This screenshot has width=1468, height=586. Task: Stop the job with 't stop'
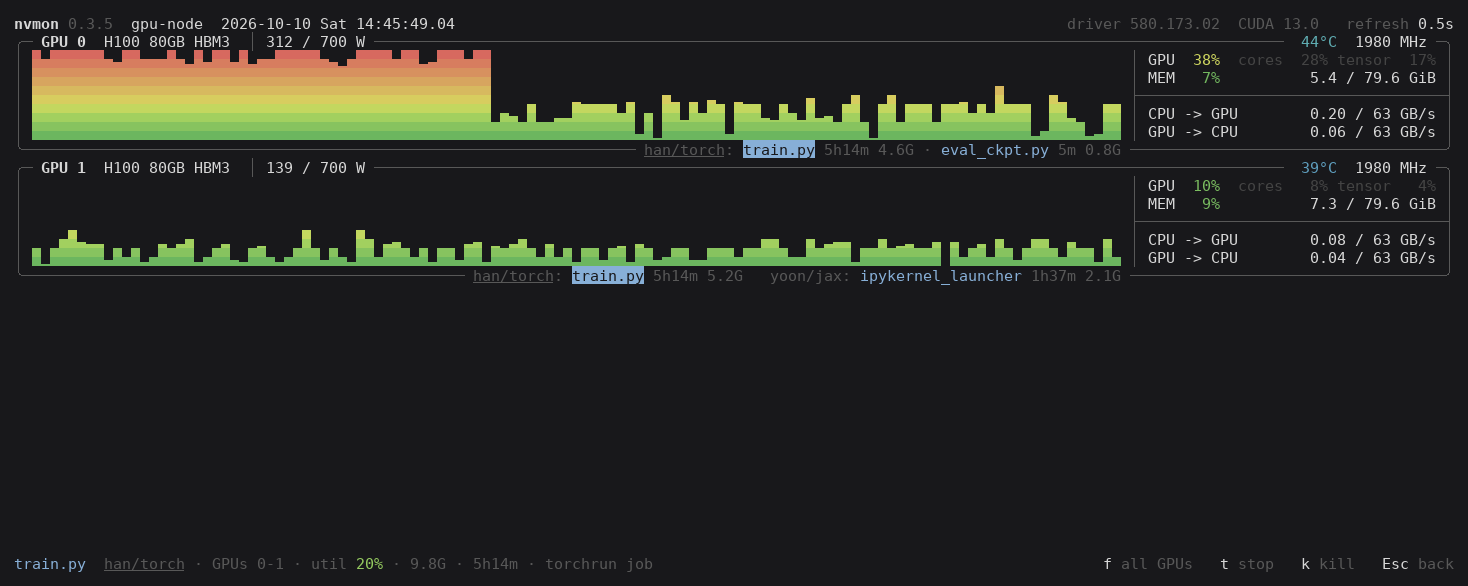coord(1247,564)
